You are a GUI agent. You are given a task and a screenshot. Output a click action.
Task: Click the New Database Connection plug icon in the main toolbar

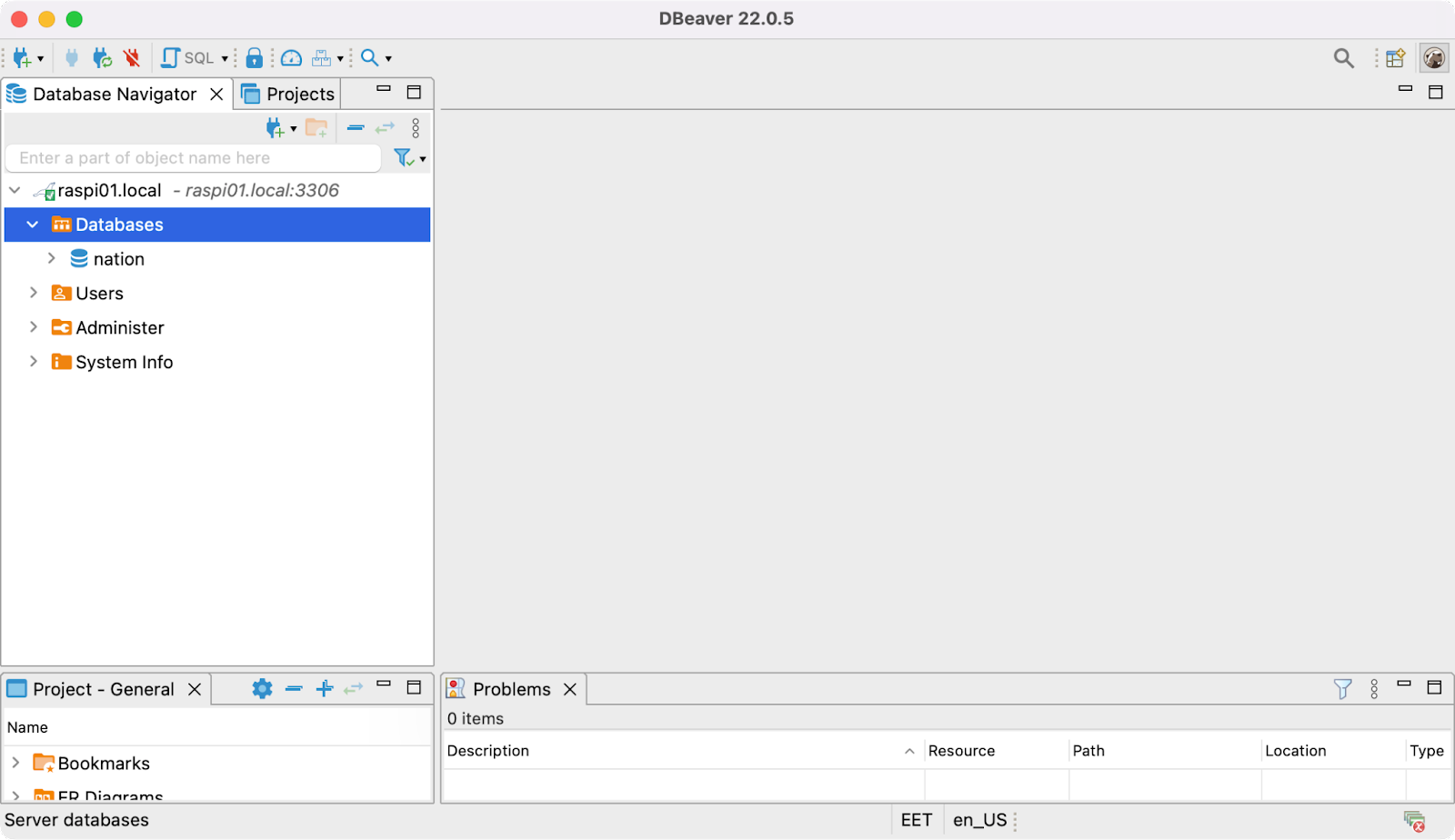point(22,58)
